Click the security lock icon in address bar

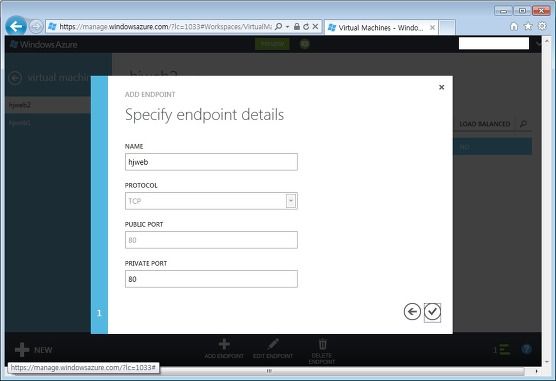click(297, 27)
